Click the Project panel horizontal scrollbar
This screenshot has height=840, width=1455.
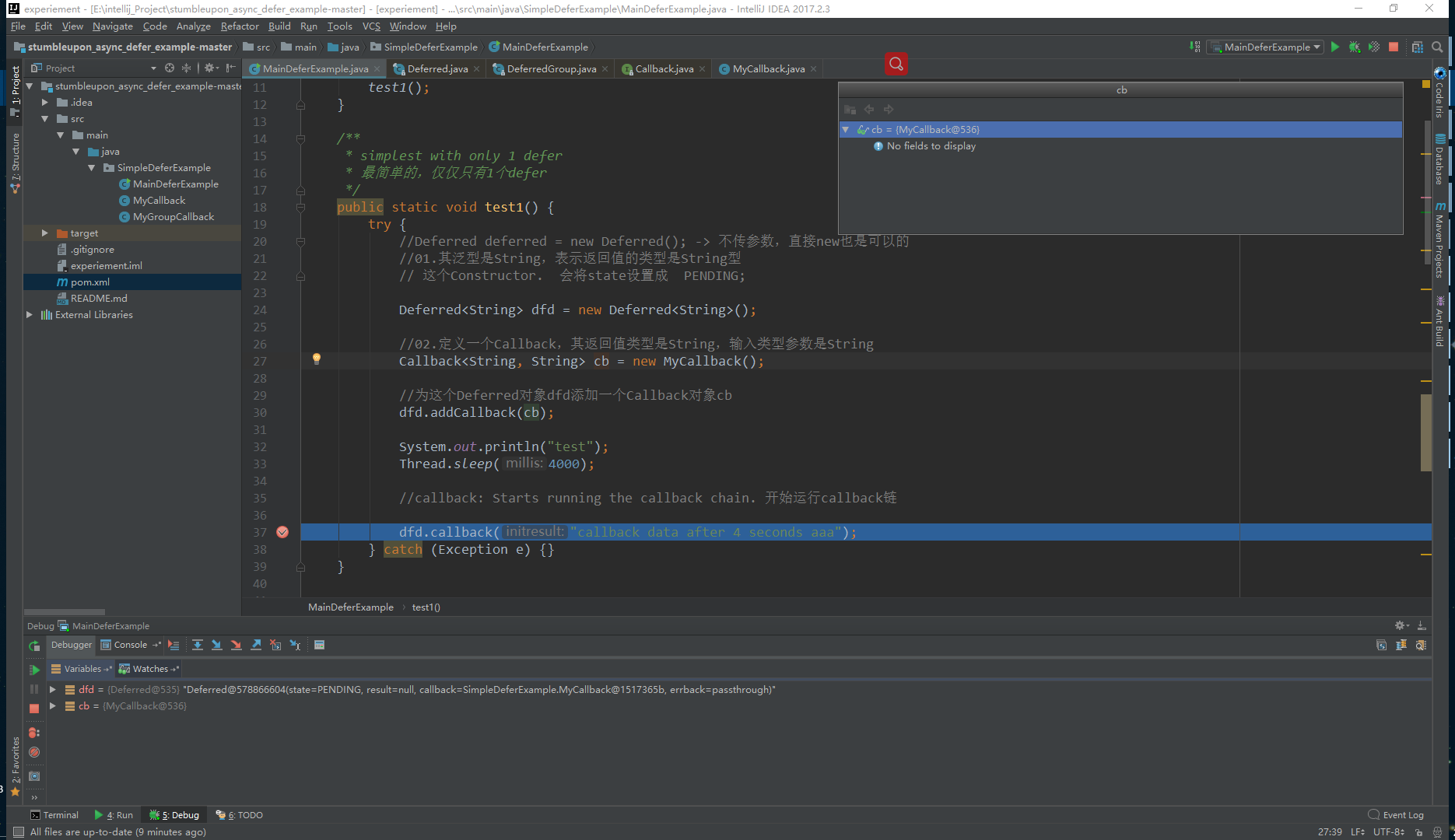[x=64, y=612]
